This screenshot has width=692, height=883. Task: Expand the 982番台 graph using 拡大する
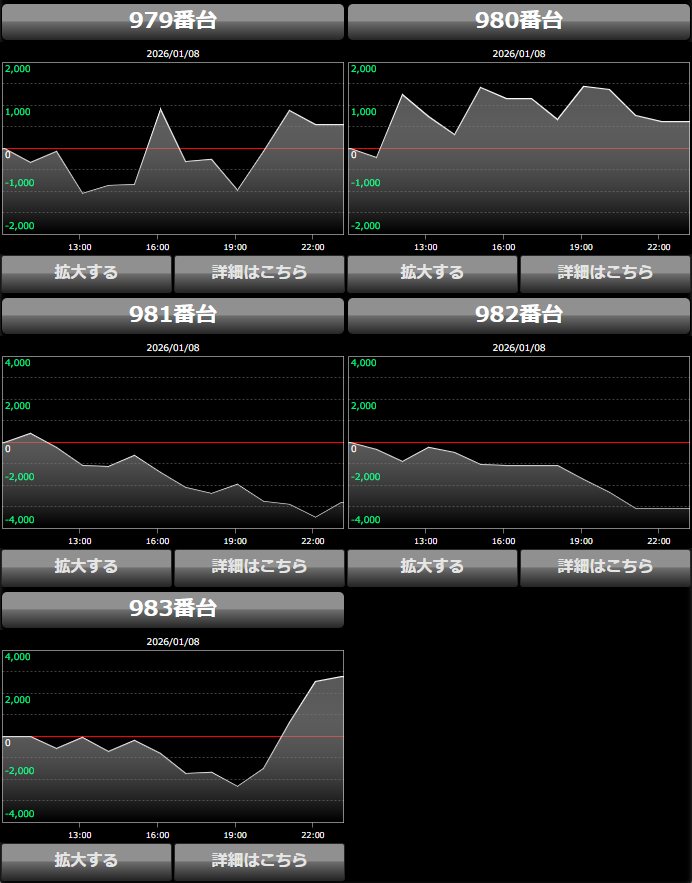click(x=432, y=567)
